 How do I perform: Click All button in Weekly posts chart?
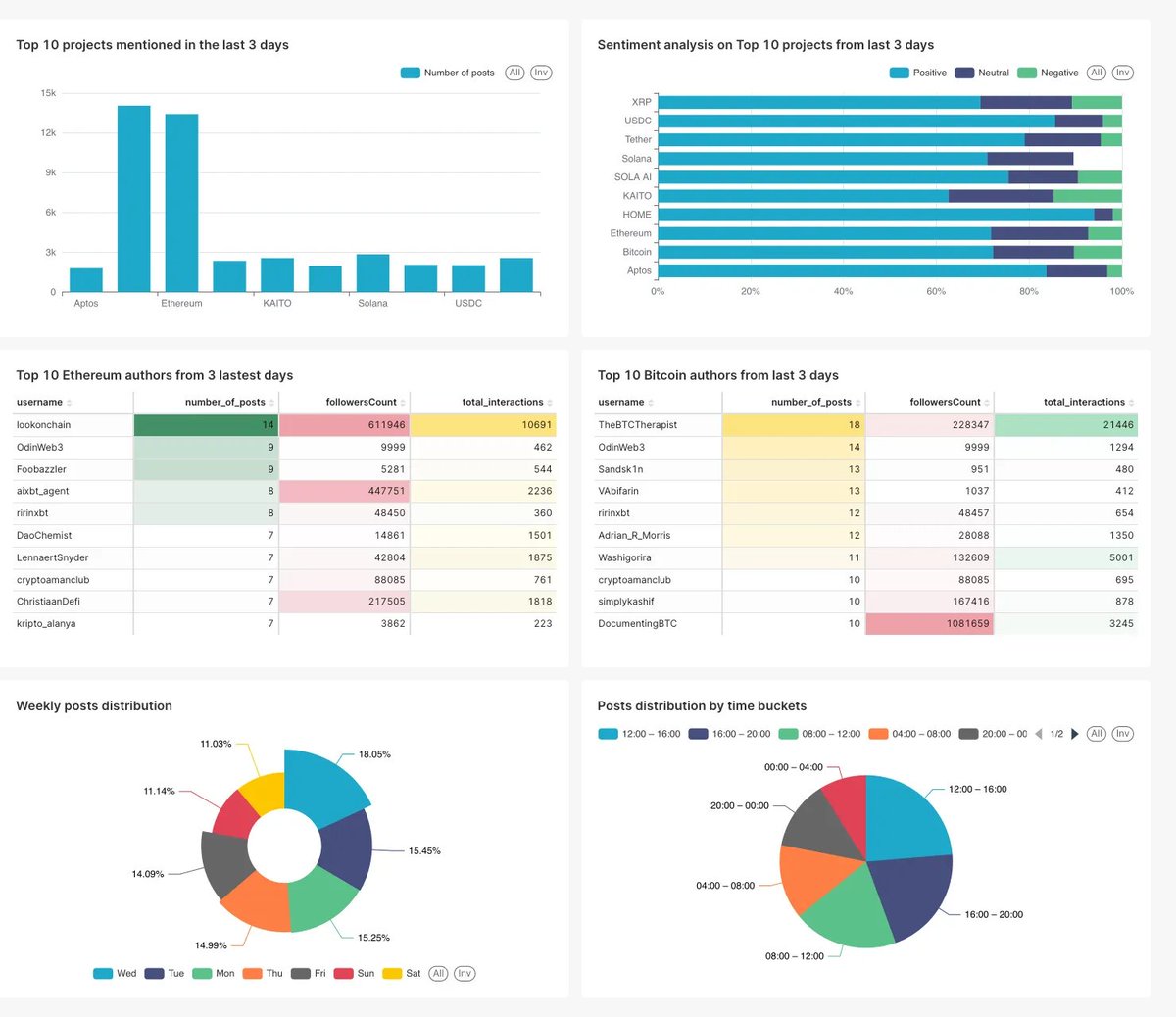pyautogui.click(x=438, y=973)
